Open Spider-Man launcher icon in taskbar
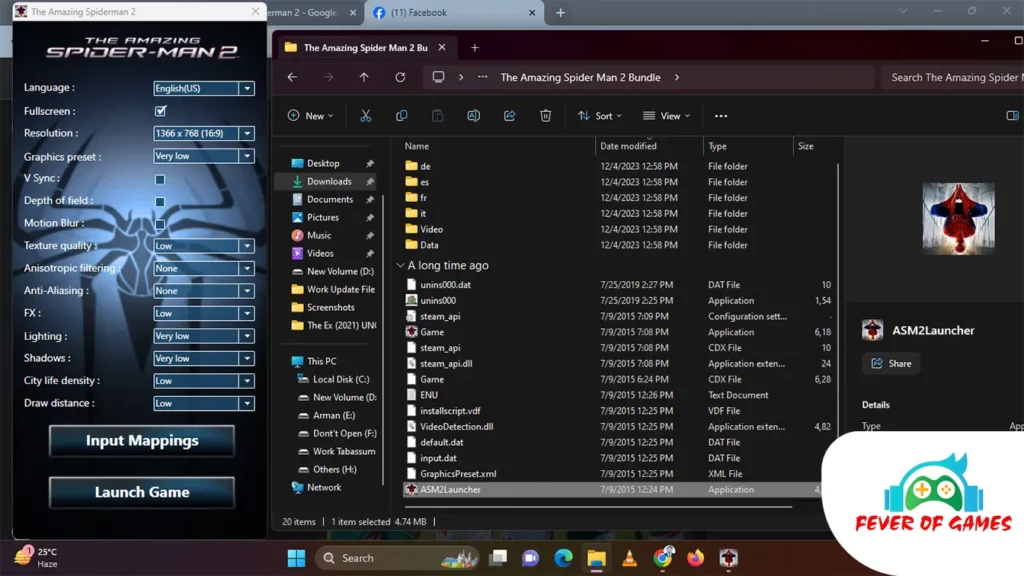Image resolution: width=1024 pixels, height=576 pixels. click(729, 558)
